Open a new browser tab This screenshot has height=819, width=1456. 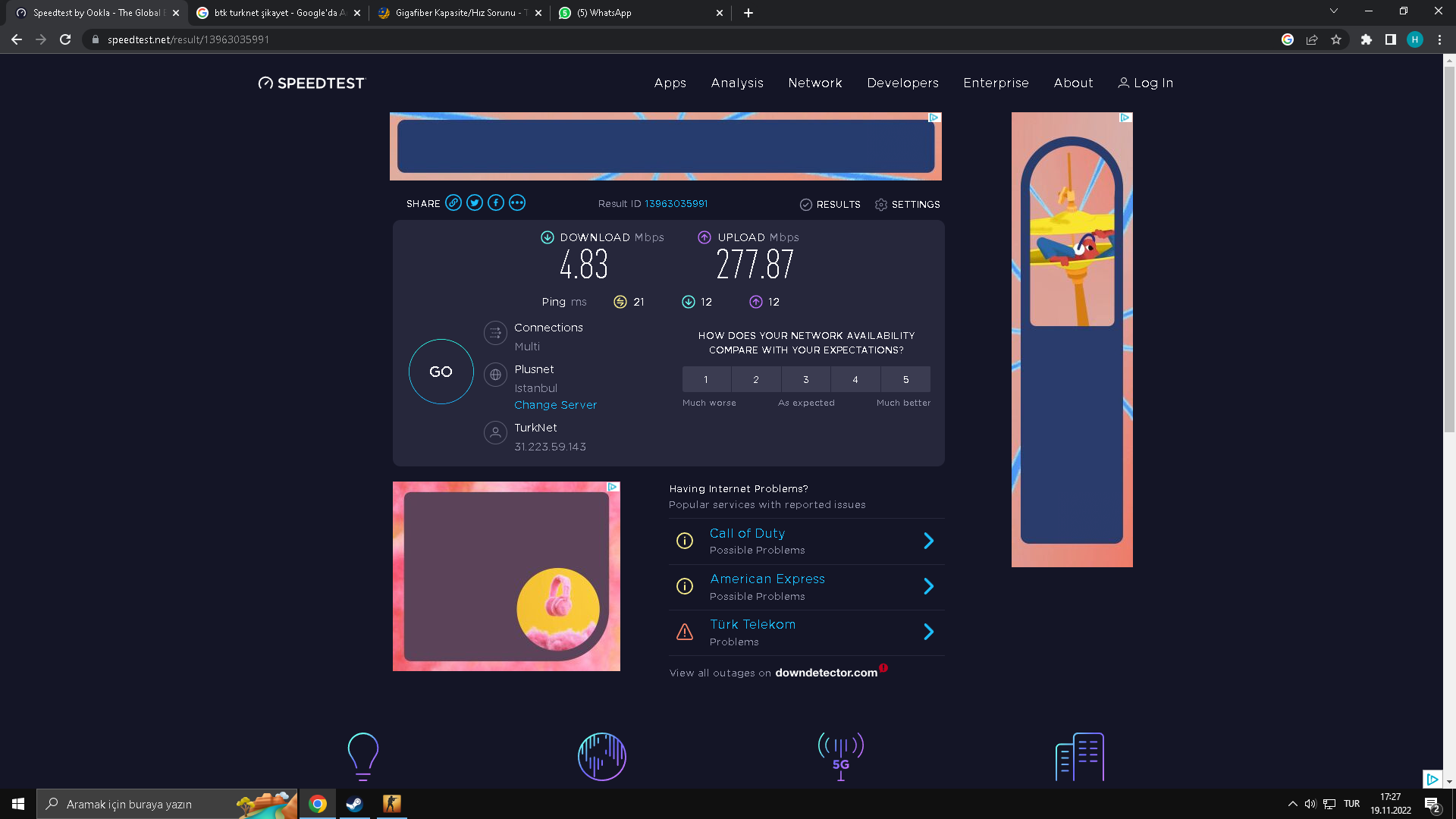point(748,13)
